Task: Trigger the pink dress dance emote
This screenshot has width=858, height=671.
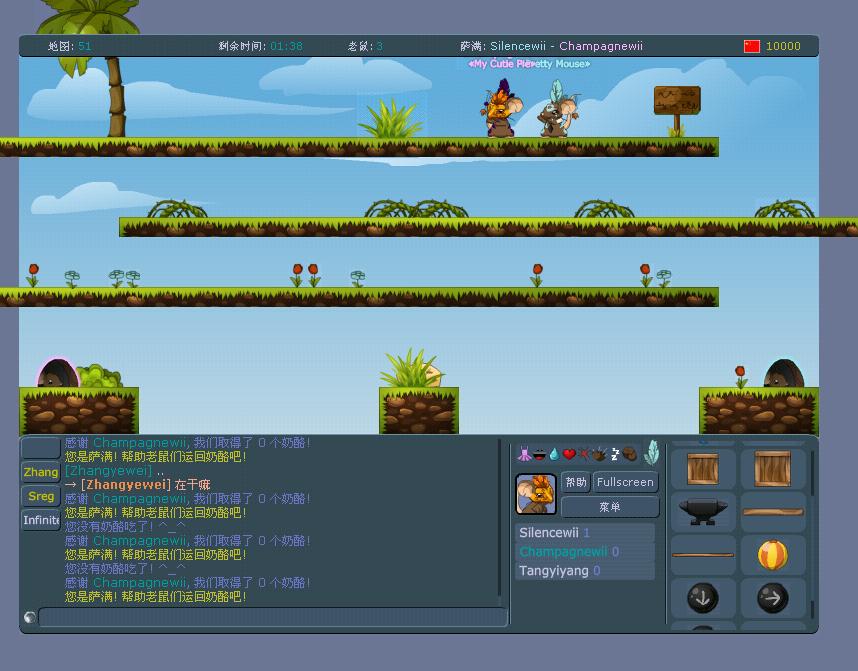Action: (524, 454)
